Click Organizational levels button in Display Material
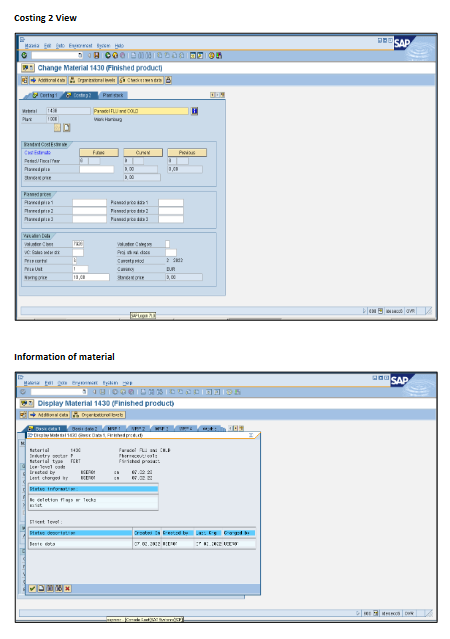The width and height of the screenshot is (450, 639). pos(99,415)
